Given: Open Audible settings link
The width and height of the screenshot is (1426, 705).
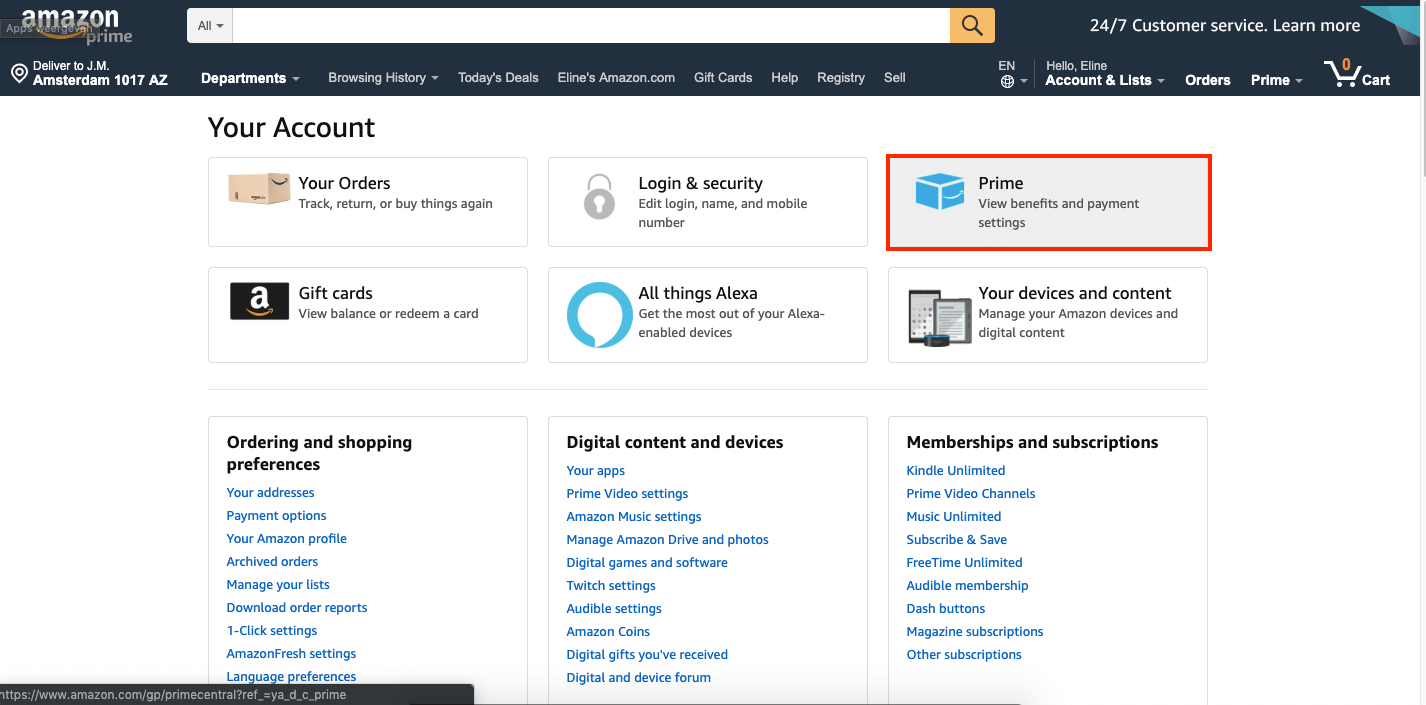Looking at the screenshot, I should point(614,608).
